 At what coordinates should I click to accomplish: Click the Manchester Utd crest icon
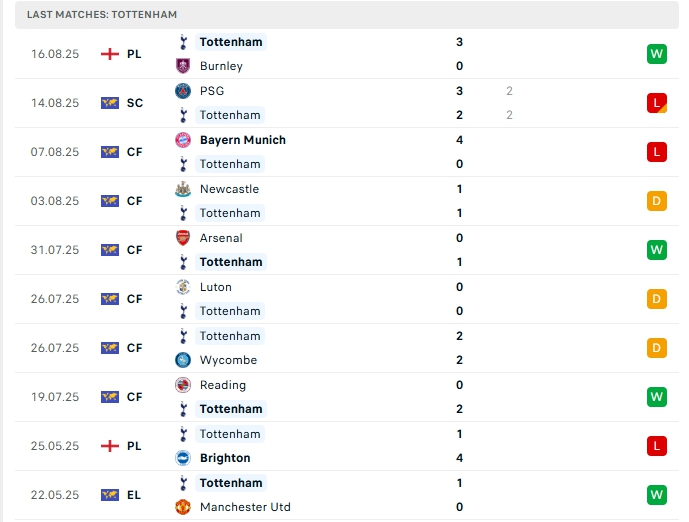(182, 507)
